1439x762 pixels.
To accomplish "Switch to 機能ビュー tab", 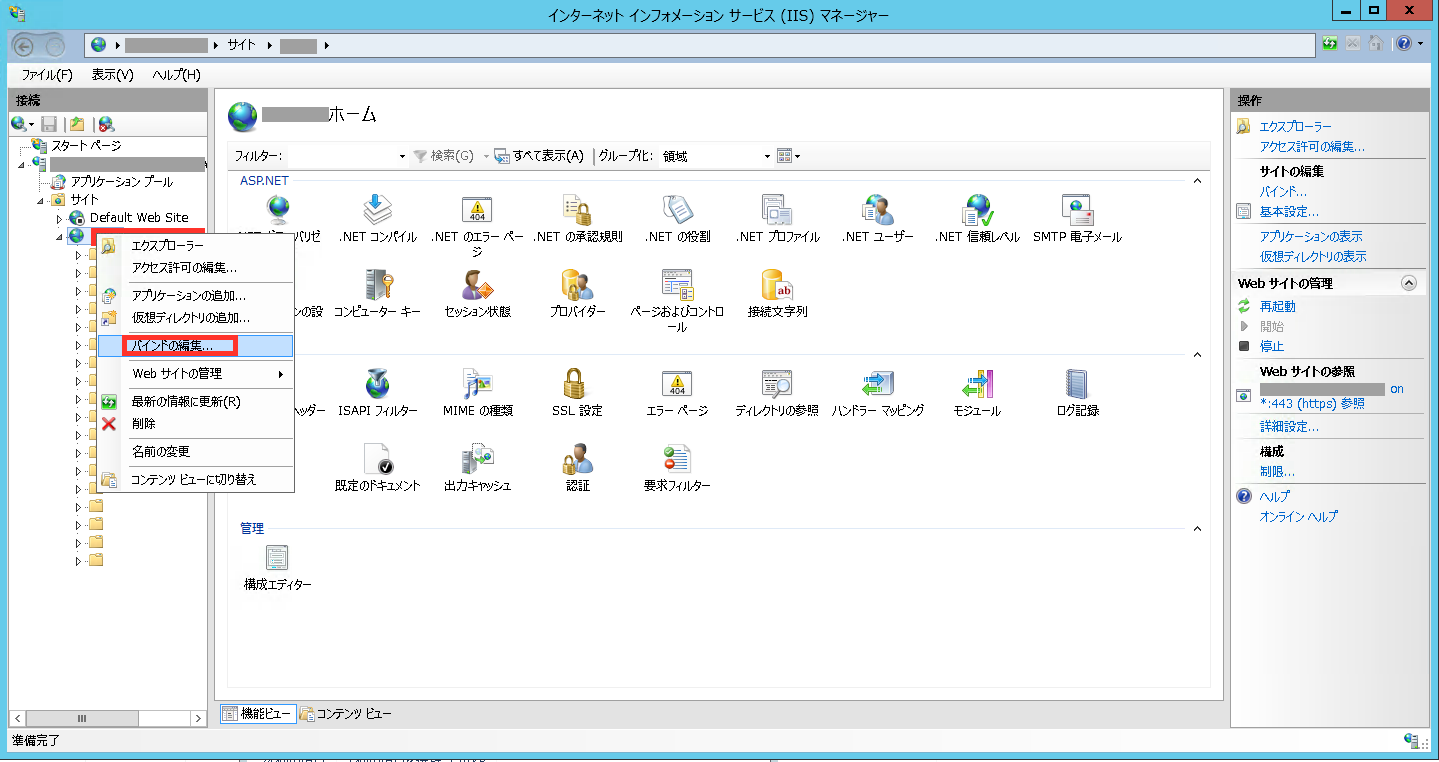I will tap(257, 714).
